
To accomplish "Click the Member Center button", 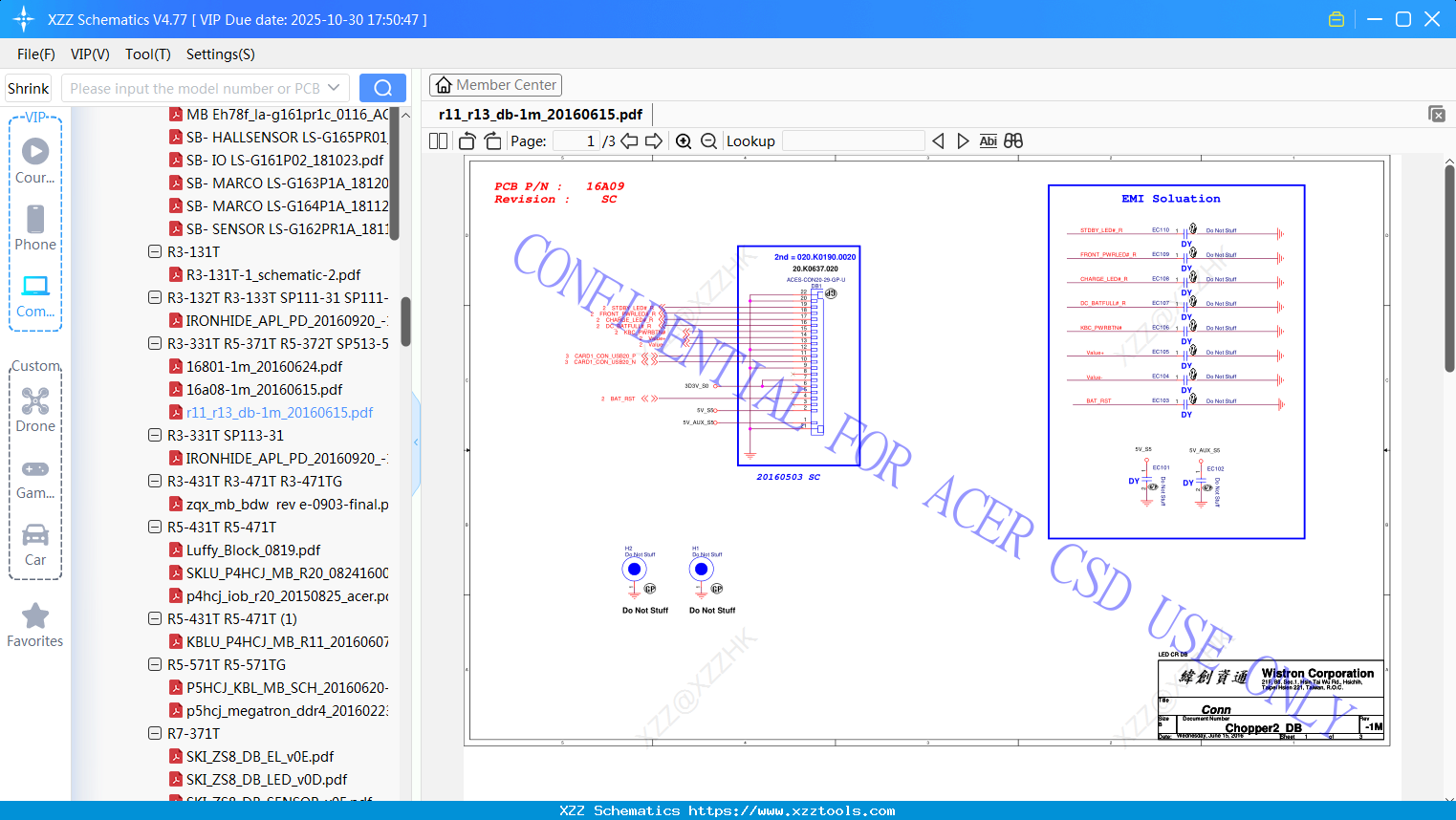I will pos(495,85).
